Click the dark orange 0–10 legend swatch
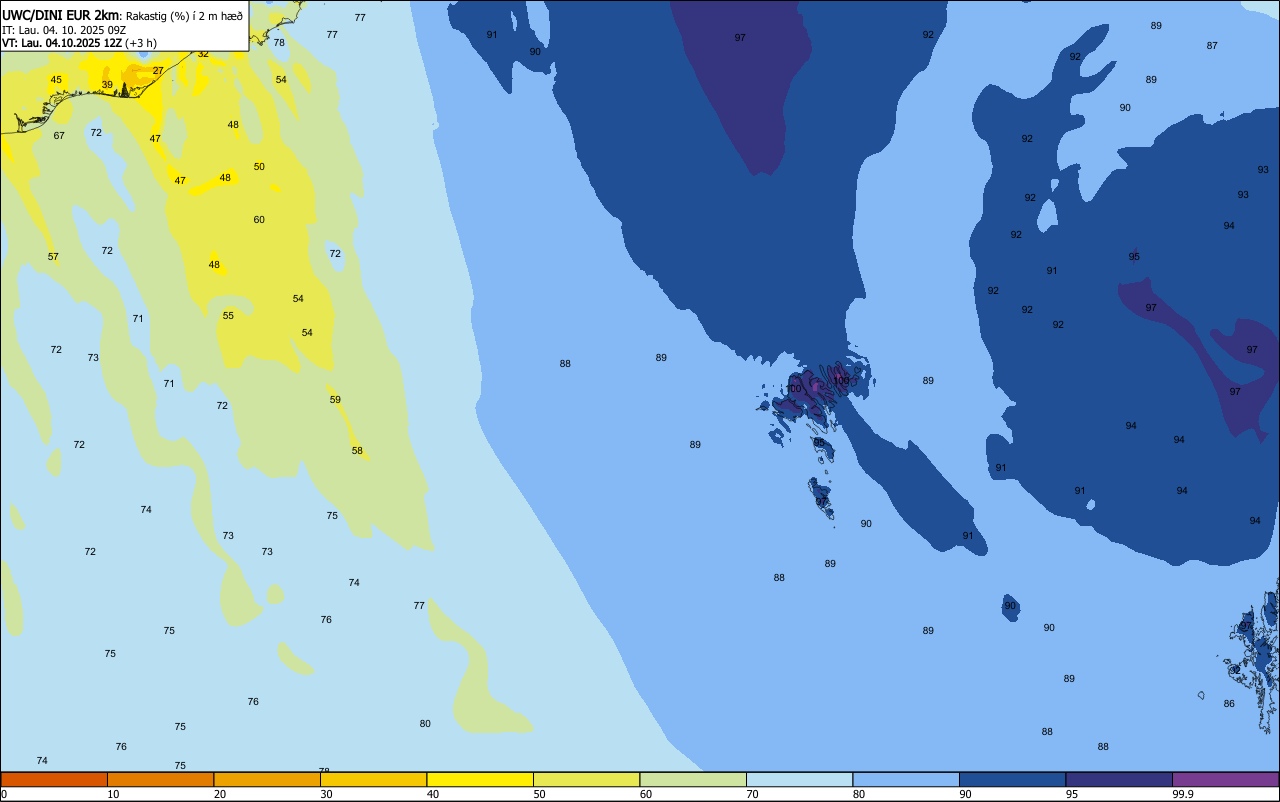Screen dimensions: 1280x802 (54, 779)
